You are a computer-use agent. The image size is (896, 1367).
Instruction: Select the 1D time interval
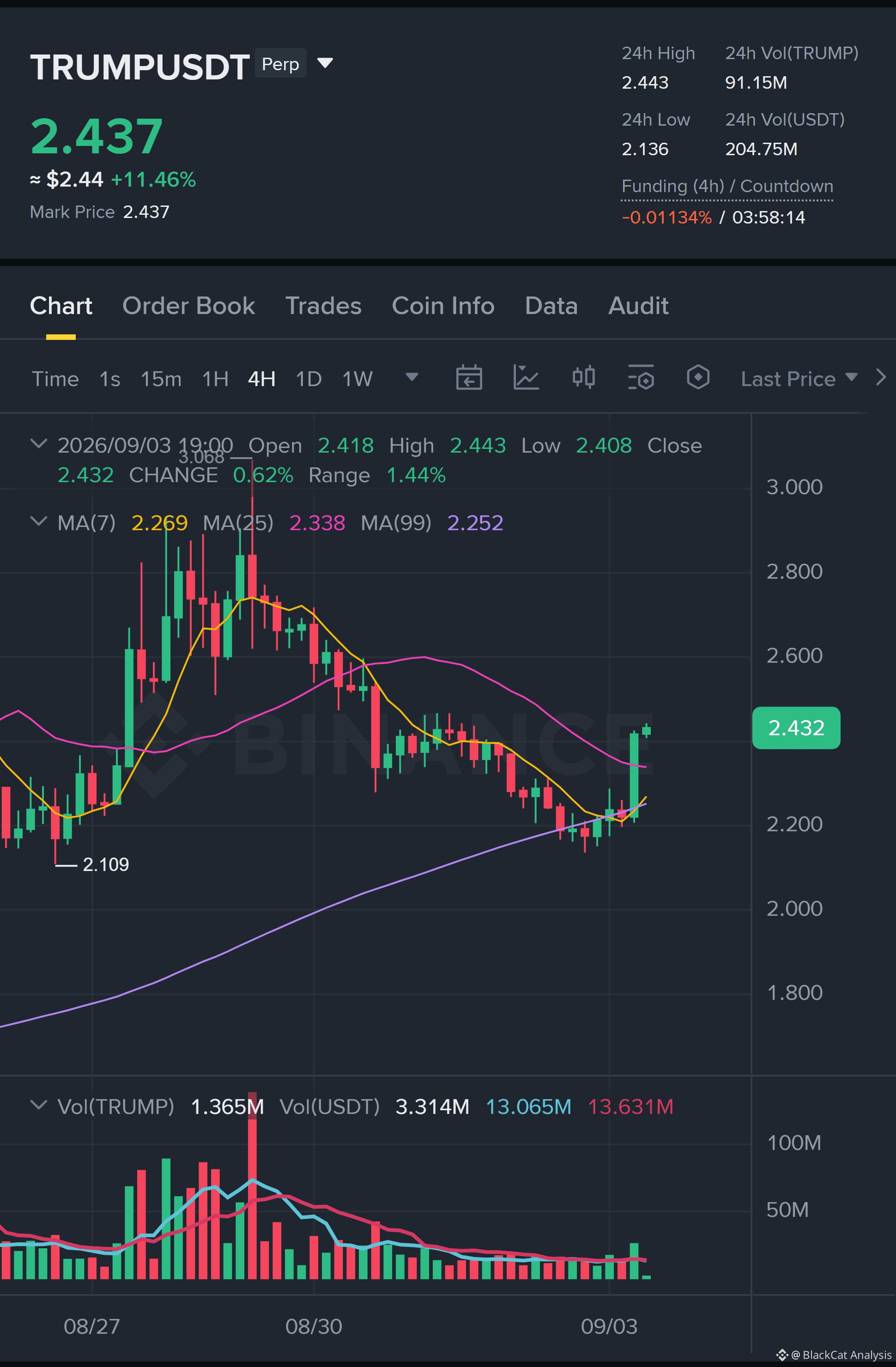[x=309, y=379]
